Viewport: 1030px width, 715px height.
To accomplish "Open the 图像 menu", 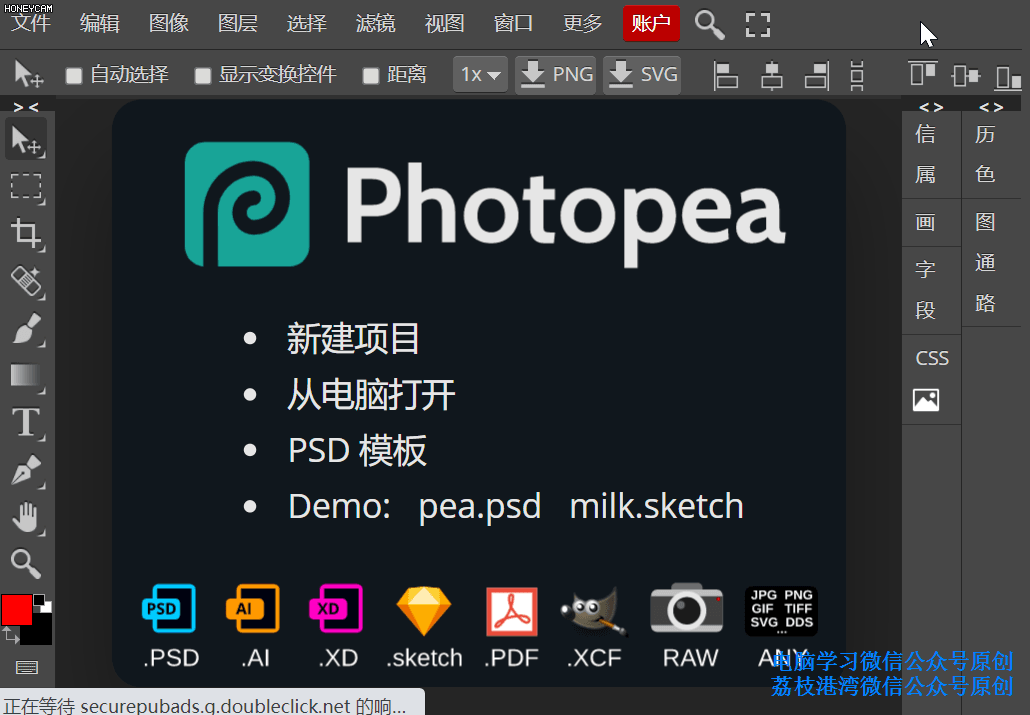I will [169, 24].
